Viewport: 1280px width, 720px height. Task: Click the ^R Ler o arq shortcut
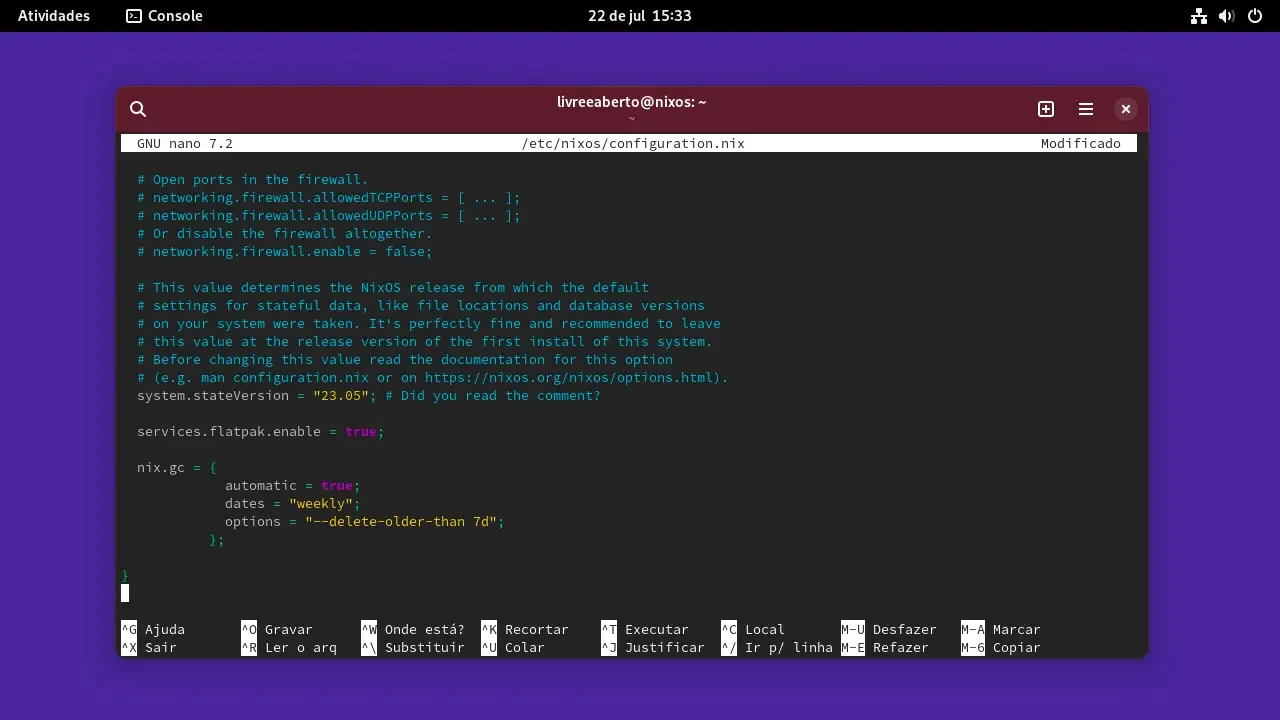pyautogui.click(x=289, y=647)
